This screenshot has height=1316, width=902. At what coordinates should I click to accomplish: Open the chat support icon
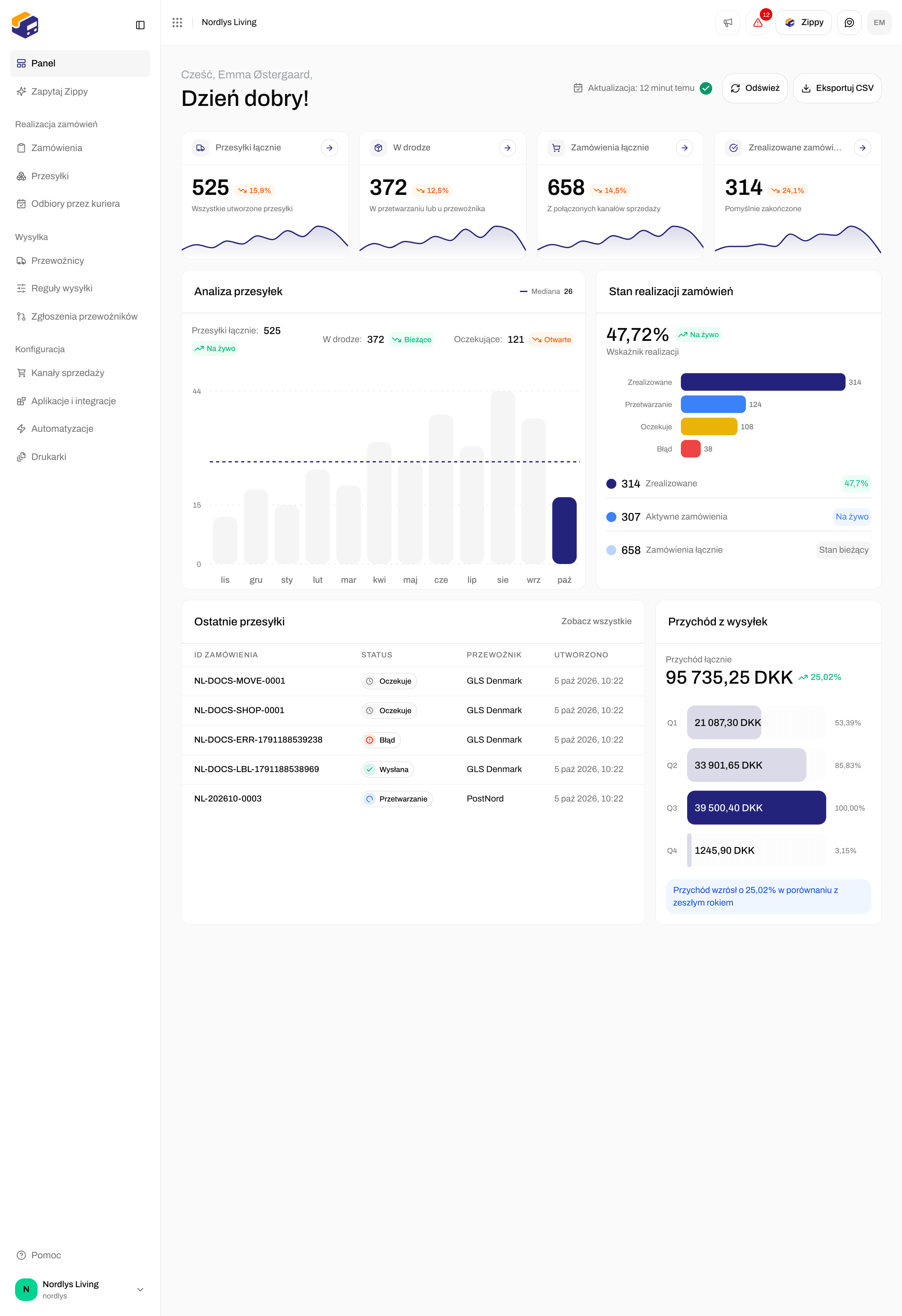(849, 23)
